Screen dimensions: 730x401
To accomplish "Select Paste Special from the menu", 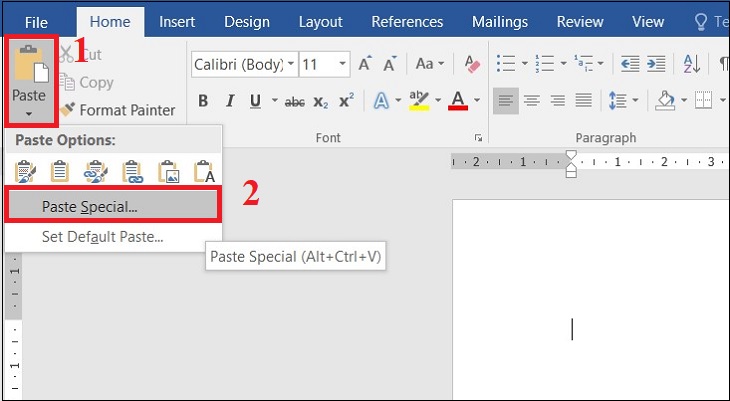I will coord(90,206).
